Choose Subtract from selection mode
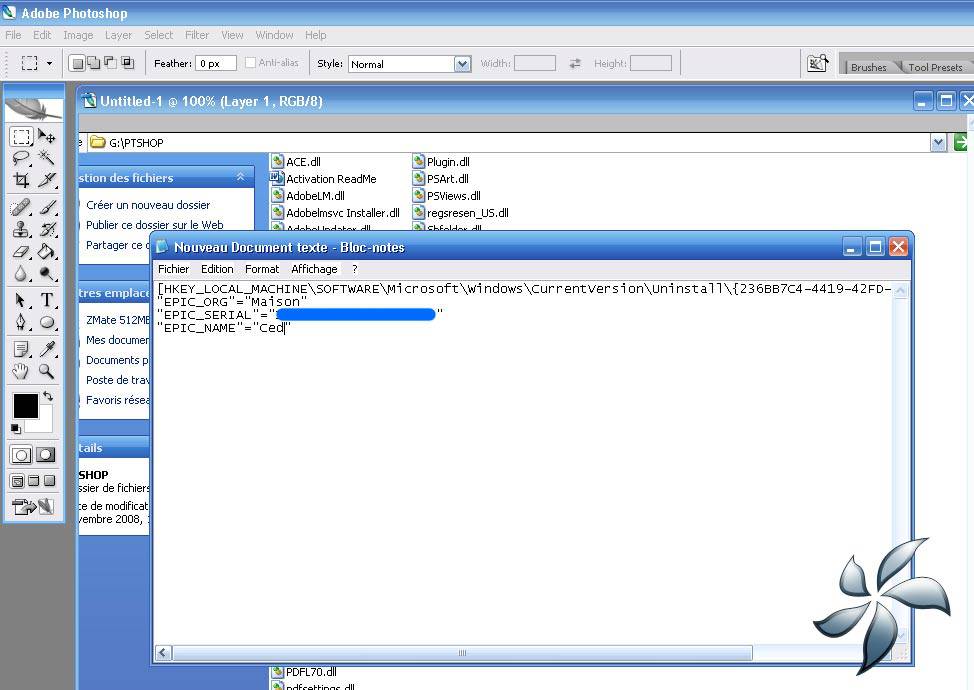This screenshot has width=974, height=690. (x=110, y=63)
